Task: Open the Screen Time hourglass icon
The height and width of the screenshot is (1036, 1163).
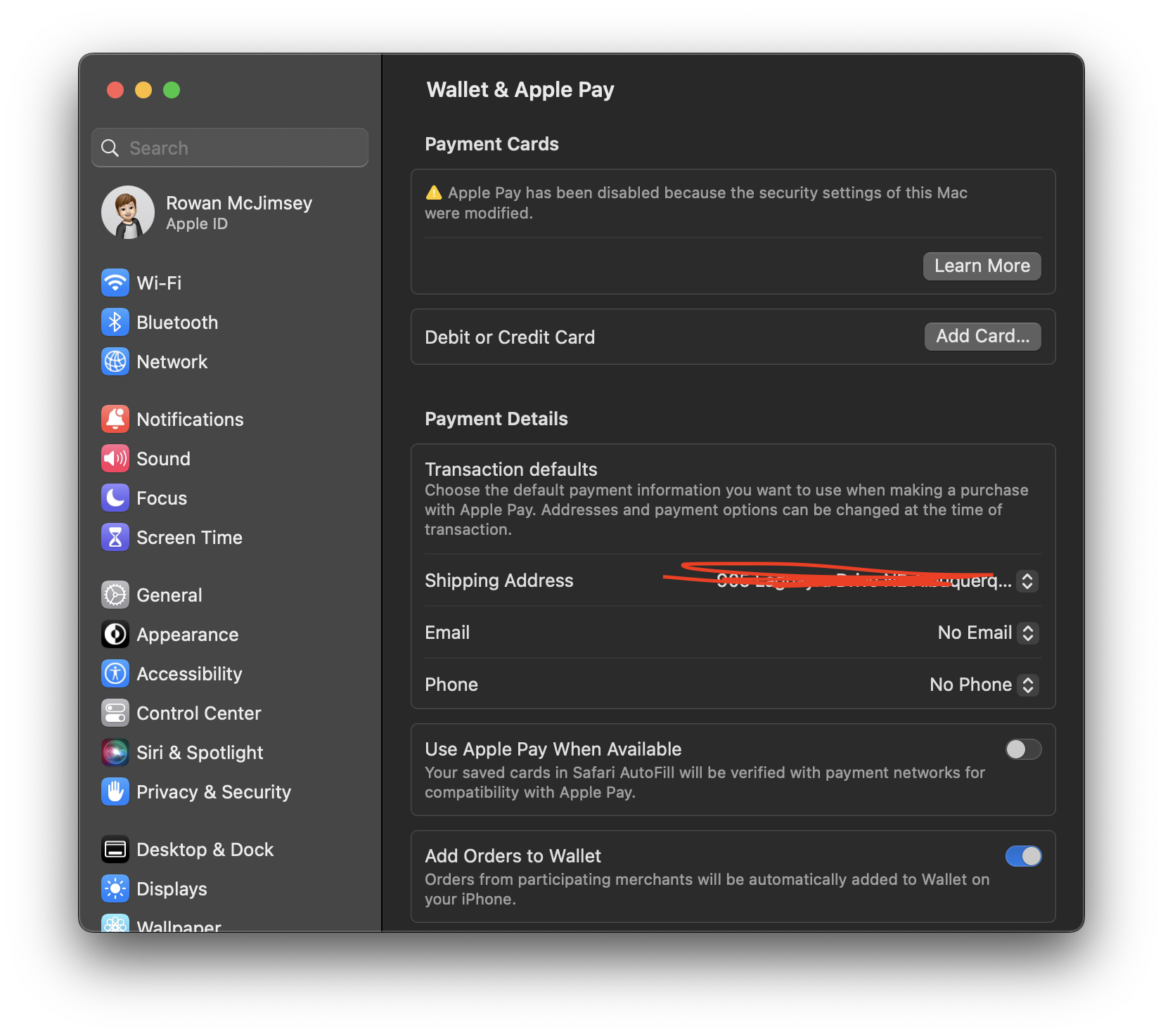Action: click(x=115, y=538)
